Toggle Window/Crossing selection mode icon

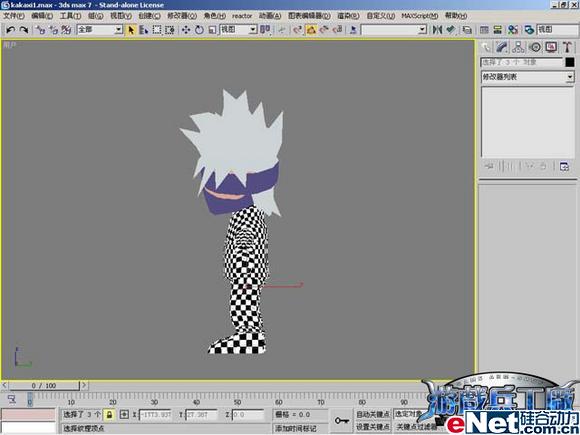170,30
